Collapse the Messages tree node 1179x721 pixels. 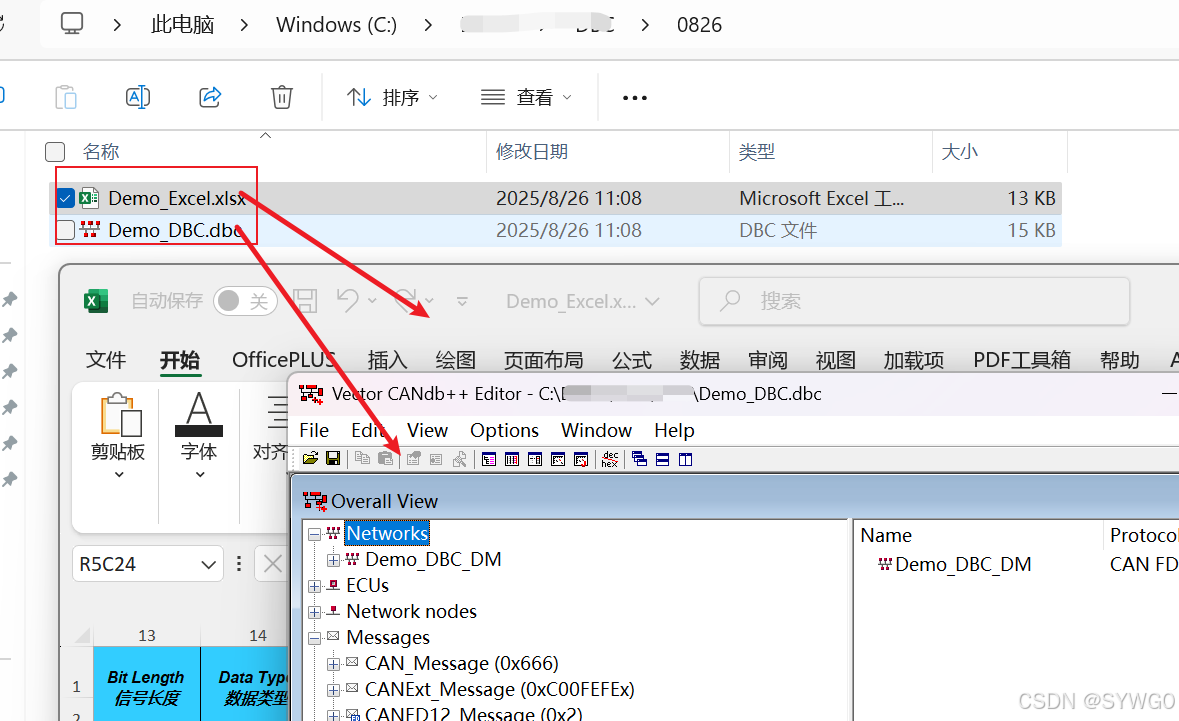tap(314, 638)
